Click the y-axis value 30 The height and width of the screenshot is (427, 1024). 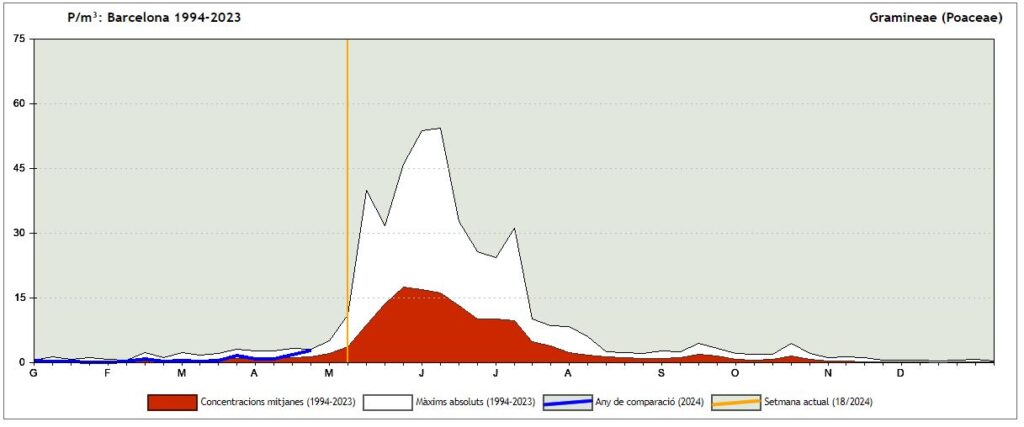[20, 233]
